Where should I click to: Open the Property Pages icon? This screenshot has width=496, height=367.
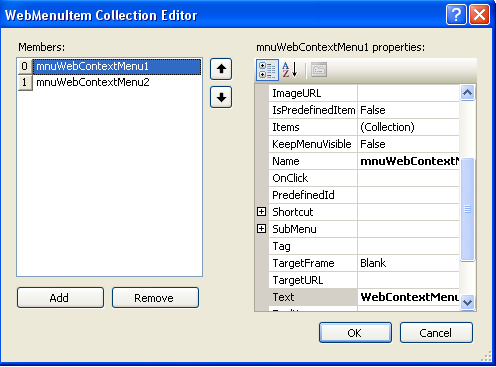point(319,70)
